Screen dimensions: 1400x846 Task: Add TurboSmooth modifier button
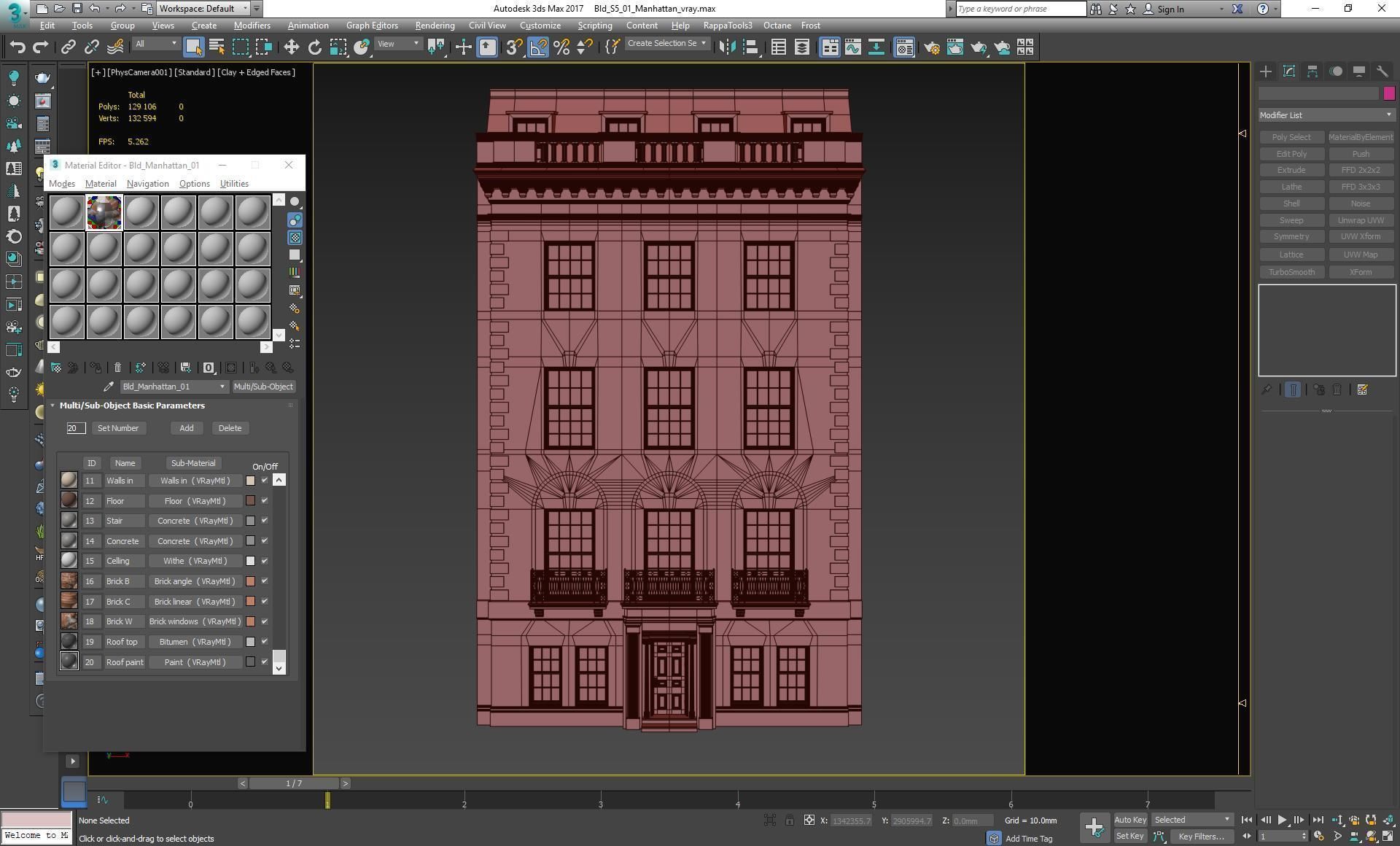click(x=1291, y=272)
